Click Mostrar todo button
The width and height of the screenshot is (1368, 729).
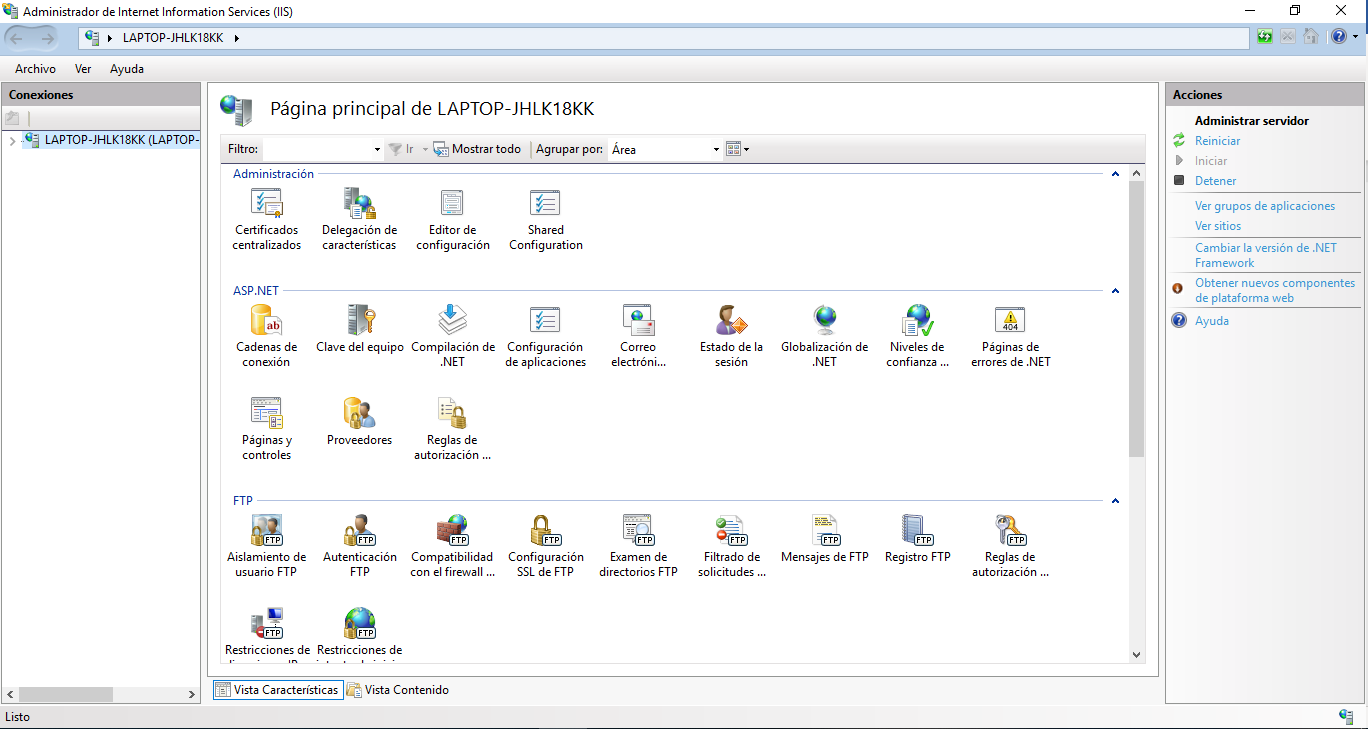click(x=477, y=149)
